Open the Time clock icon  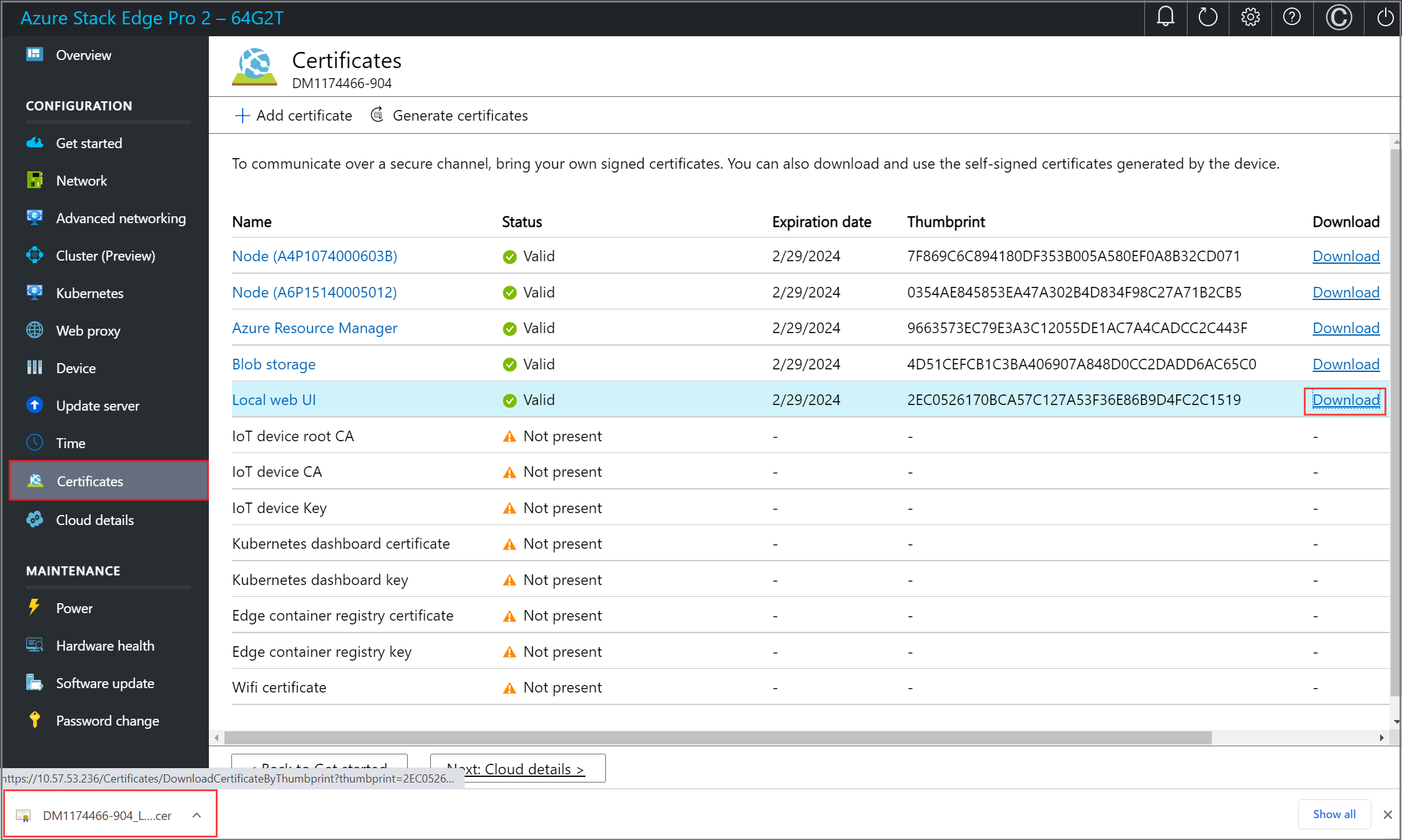tap(34, 442)
